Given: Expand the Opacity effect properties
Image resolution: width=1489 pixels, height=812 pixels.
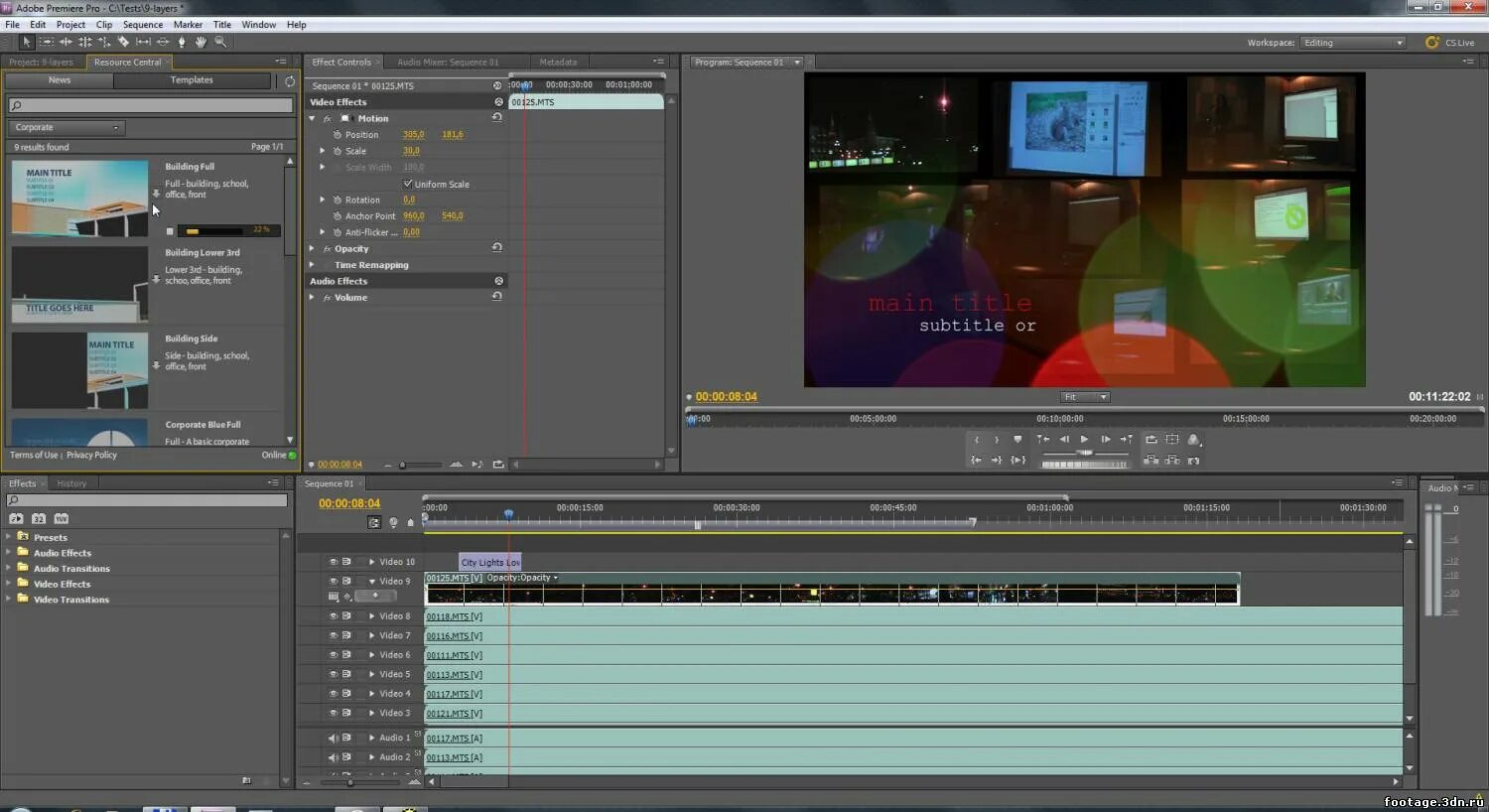Looking at the screenshot, I should click(312, 248).
